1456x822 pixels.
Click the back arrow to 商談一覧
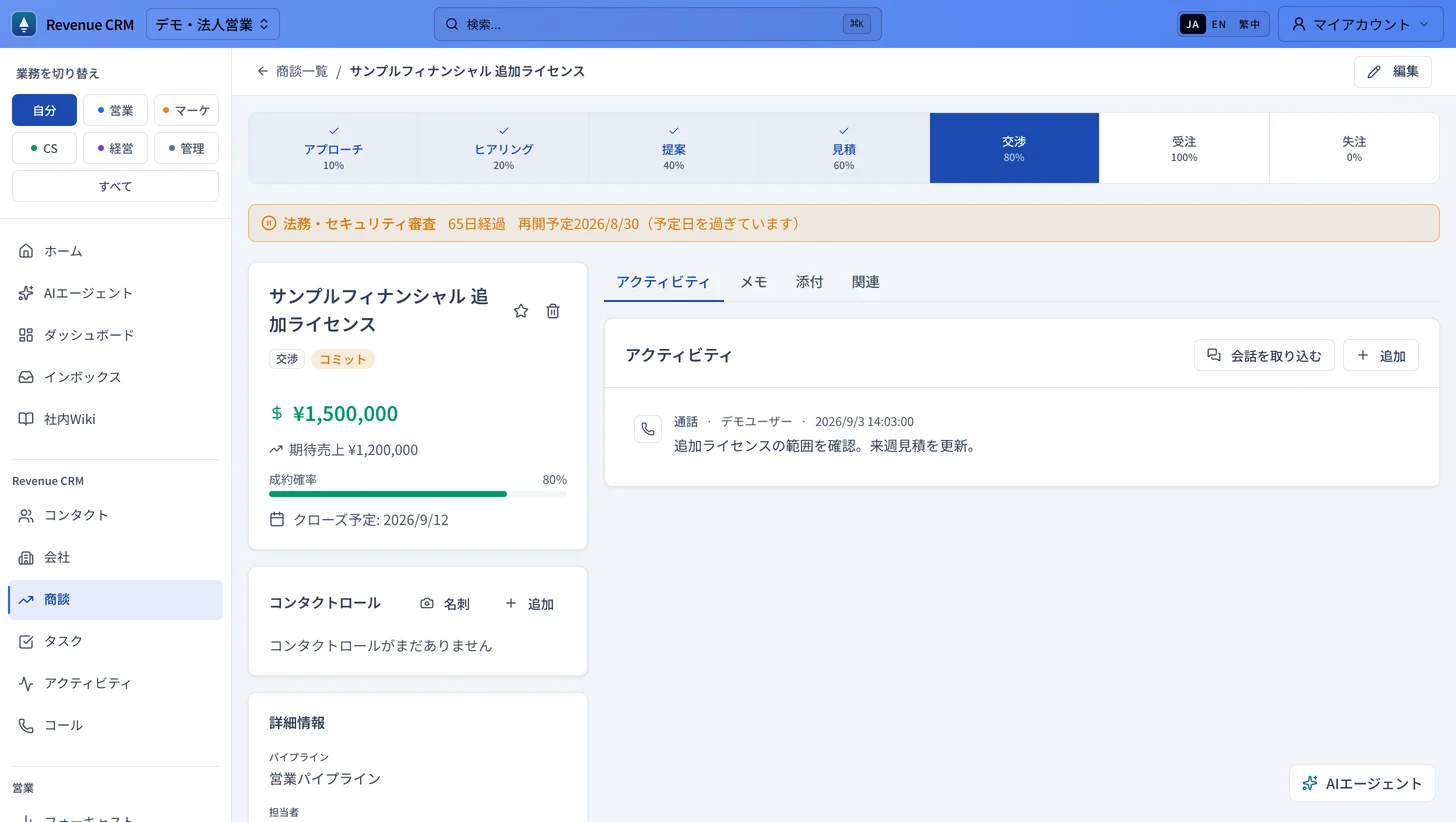(x=263, y=71)
